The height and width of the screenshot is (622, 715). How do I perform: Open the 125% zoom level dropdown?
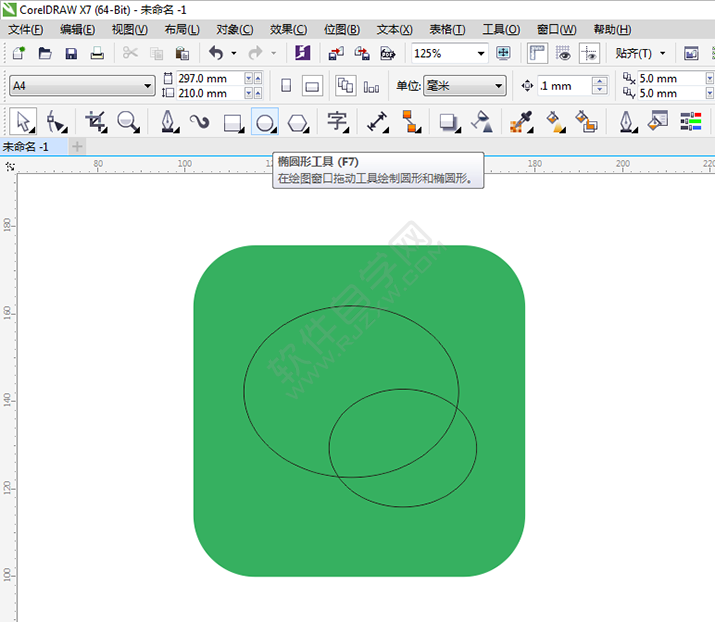[x=481, y=53]
